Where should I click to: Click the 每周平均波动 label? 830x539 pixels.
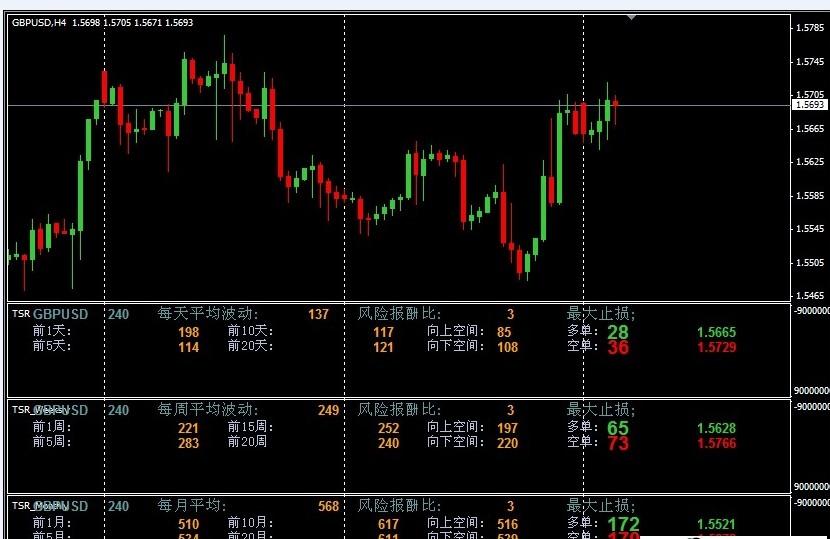point(208,410)
